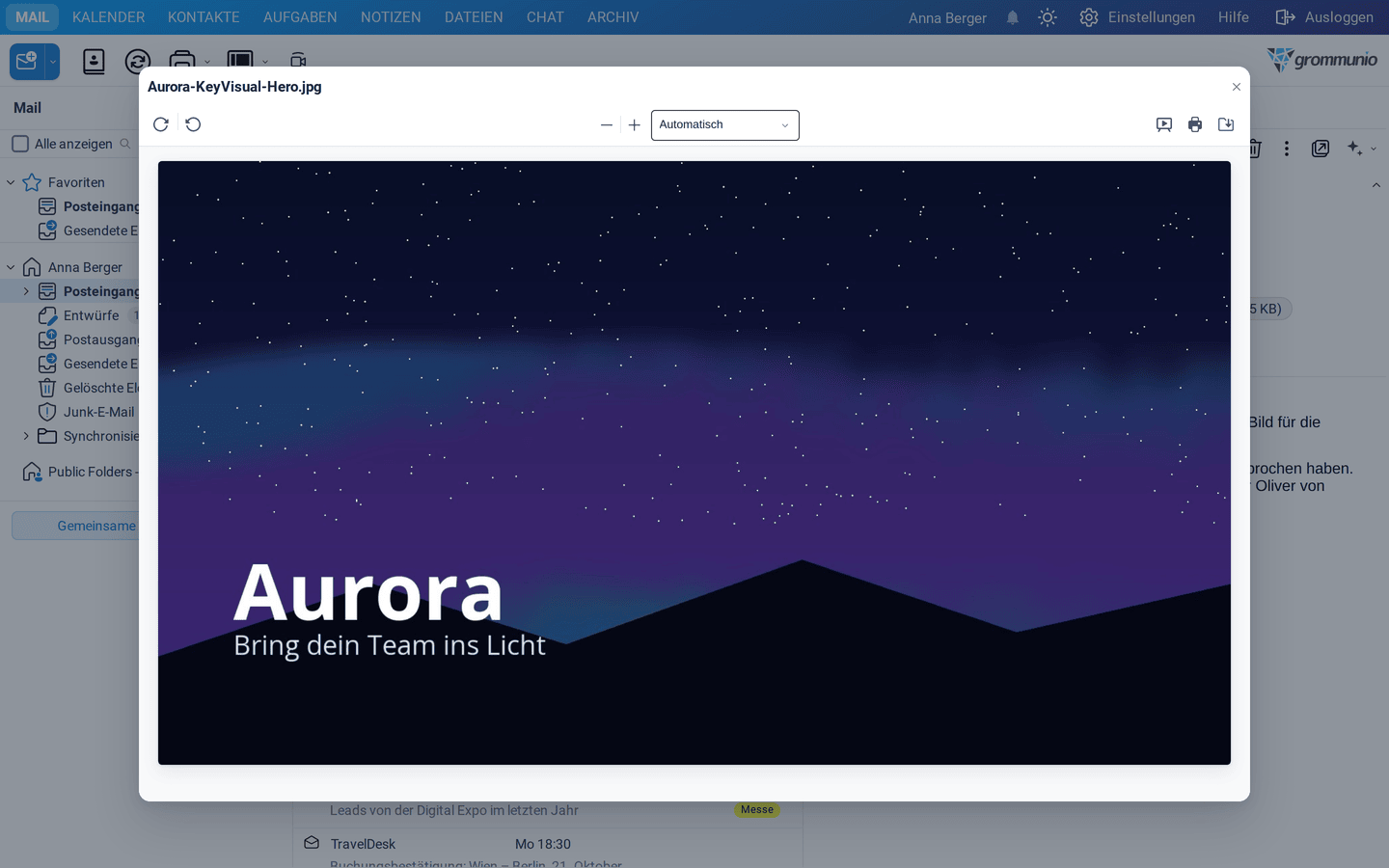
Task: Collapse the Favoriten folder group
Action: pyautogui.click(x=11, y=182)
